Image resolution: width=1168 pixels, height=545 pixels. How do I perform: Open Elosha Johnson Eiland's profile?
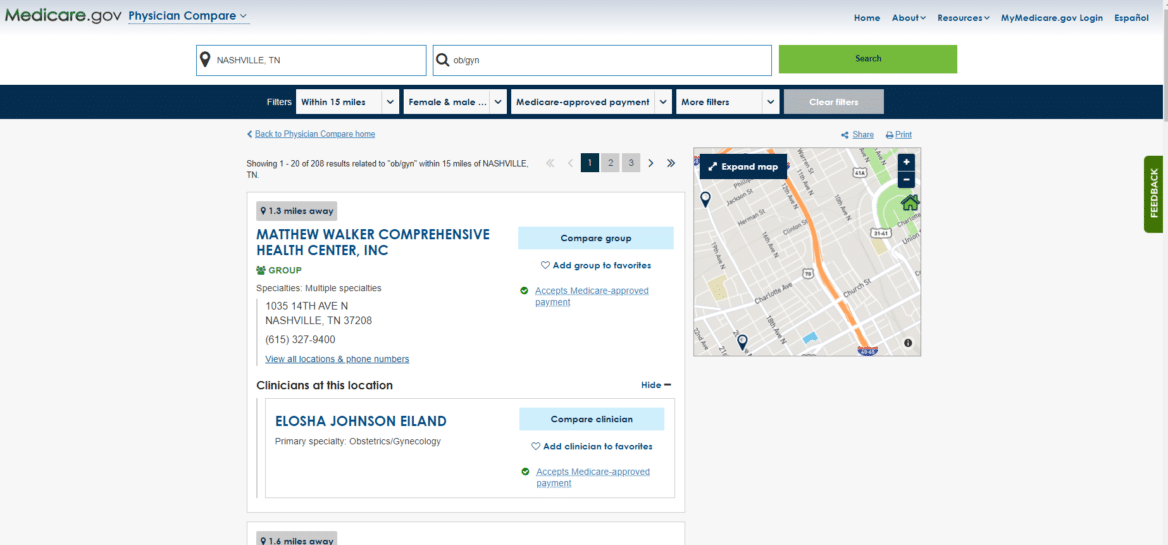pos(361,421)
